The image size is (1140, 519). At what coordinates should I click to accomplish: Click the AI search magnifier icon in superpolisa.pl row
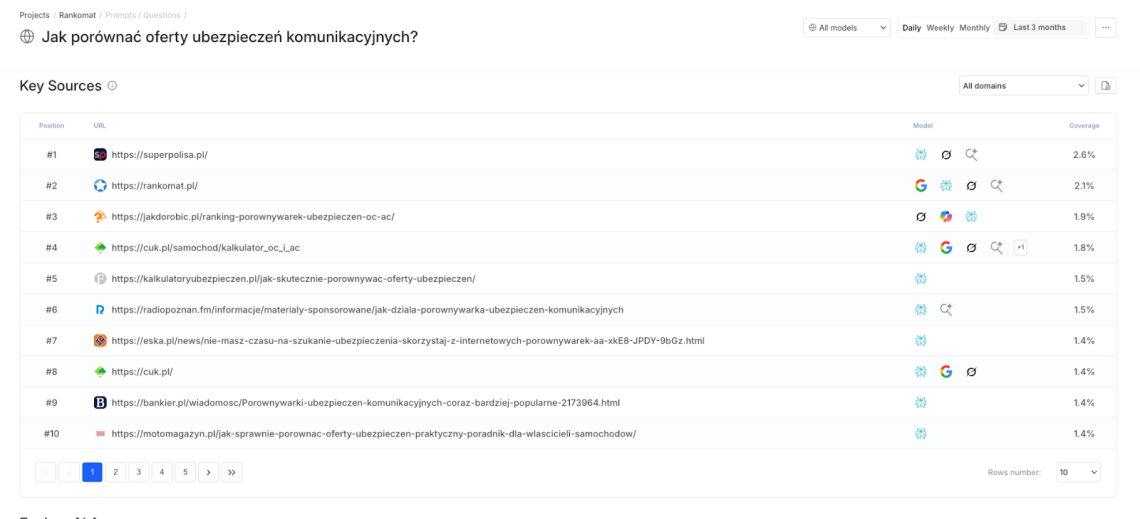tap(971, 154)
